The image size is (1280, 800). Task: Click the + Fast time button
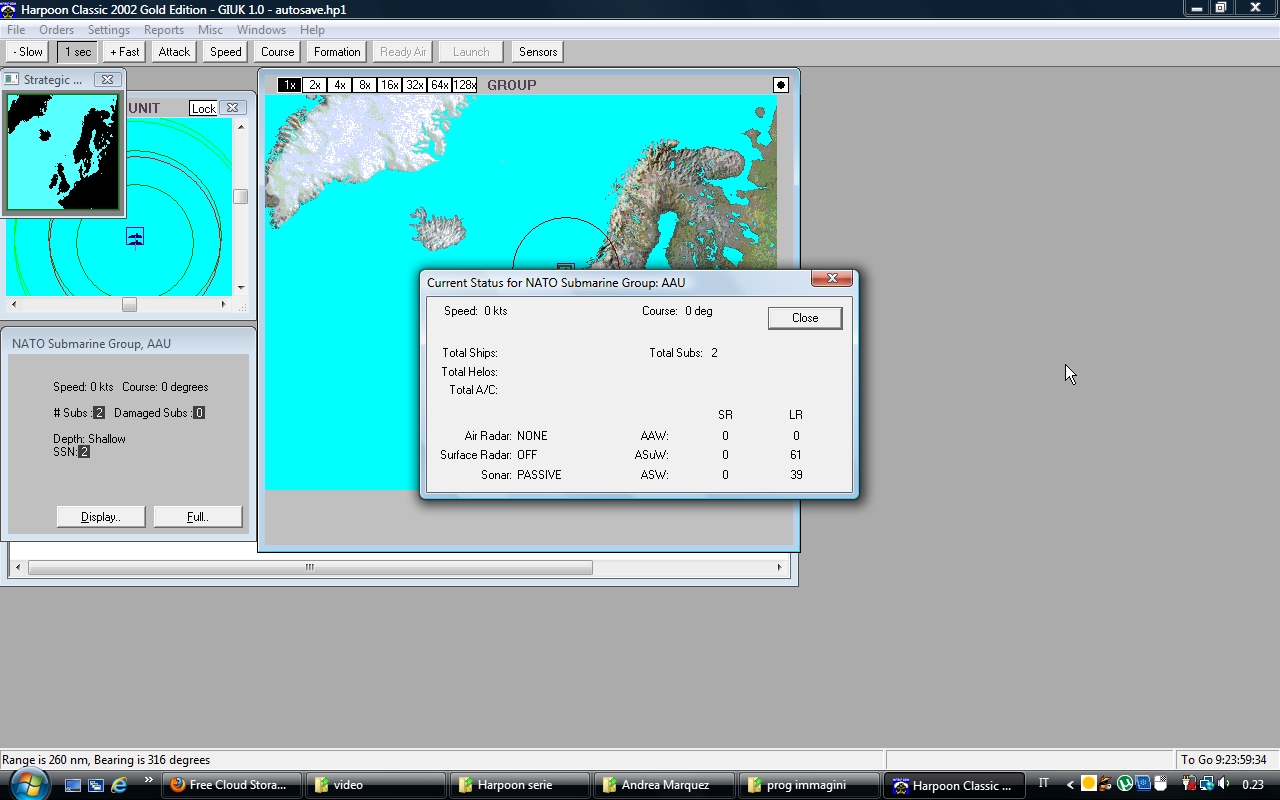point(125,52)
